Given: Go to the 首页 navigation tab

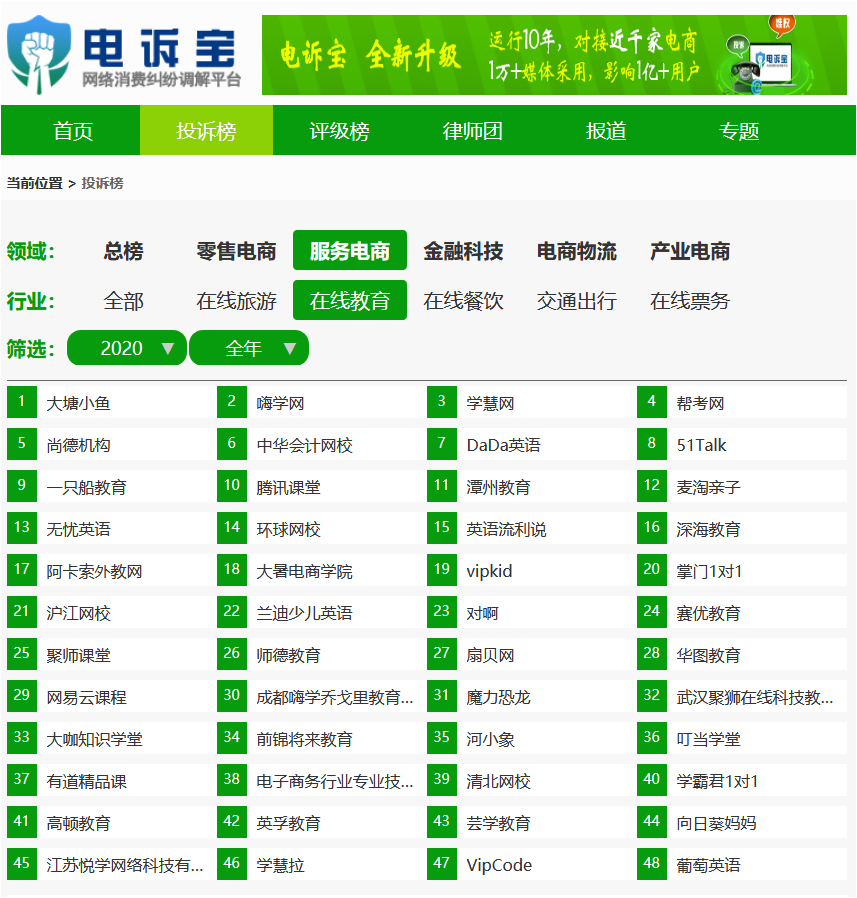Looking at the screenshot, I should tap(73, 131).
